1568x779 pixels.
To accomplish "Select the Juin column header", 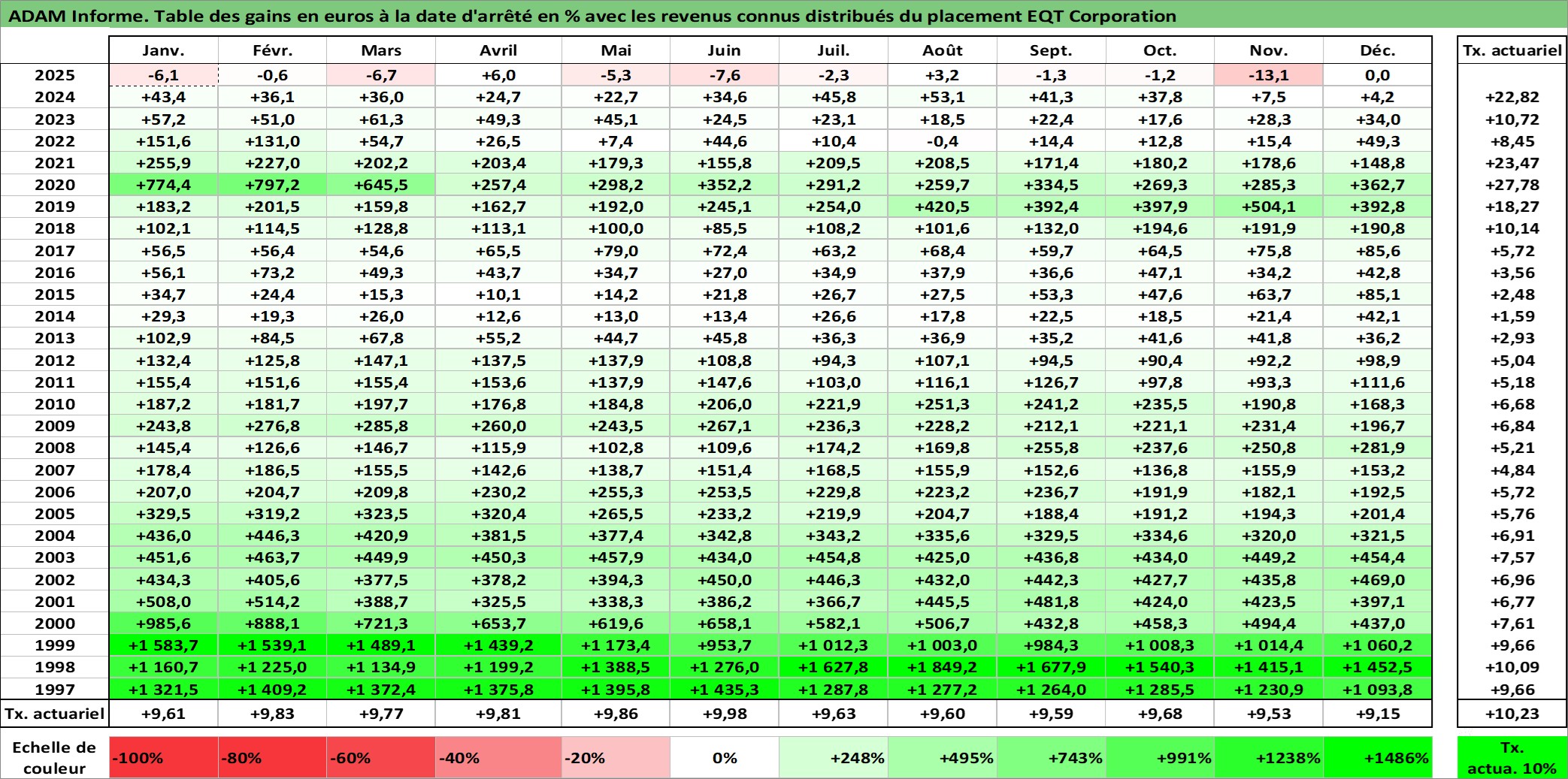I will pyautogui.click(x=725, y=50).
